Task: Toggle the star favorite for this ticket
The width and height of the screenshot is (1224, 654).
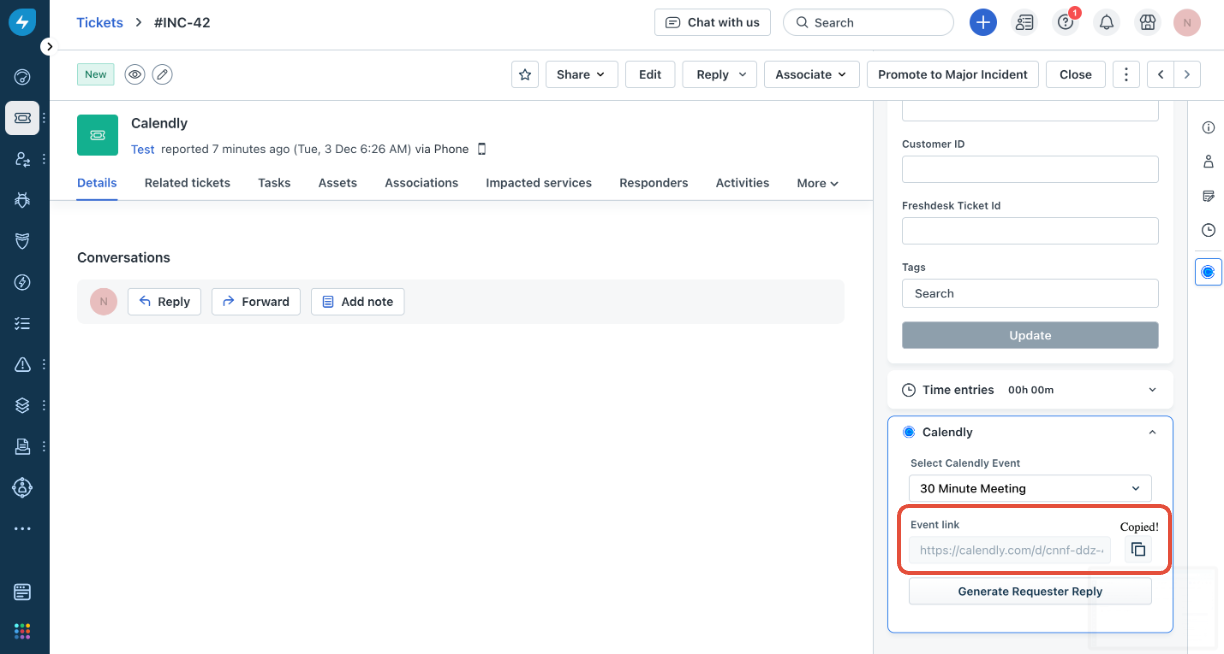Action: click(525, 74)
